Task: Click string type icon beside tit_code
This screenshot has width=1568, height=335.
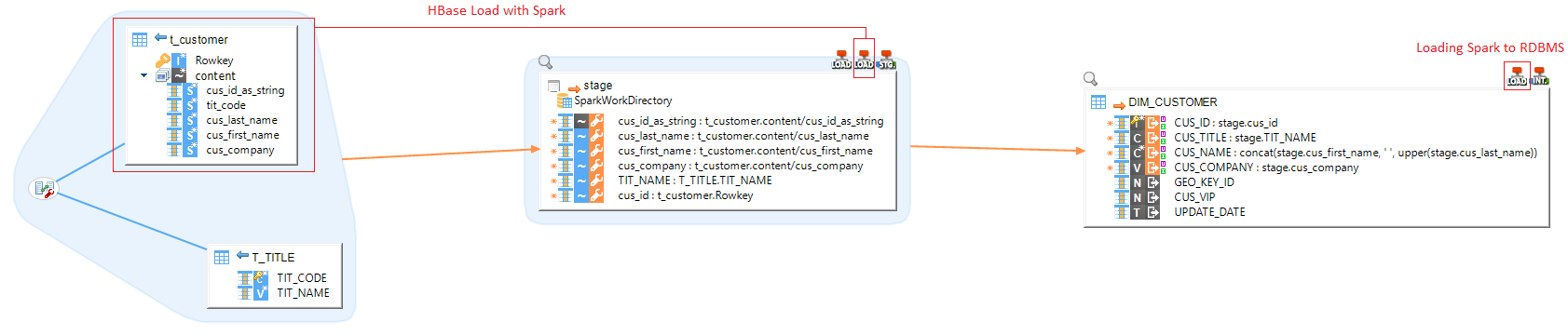Action: click(x=190, y=105)
